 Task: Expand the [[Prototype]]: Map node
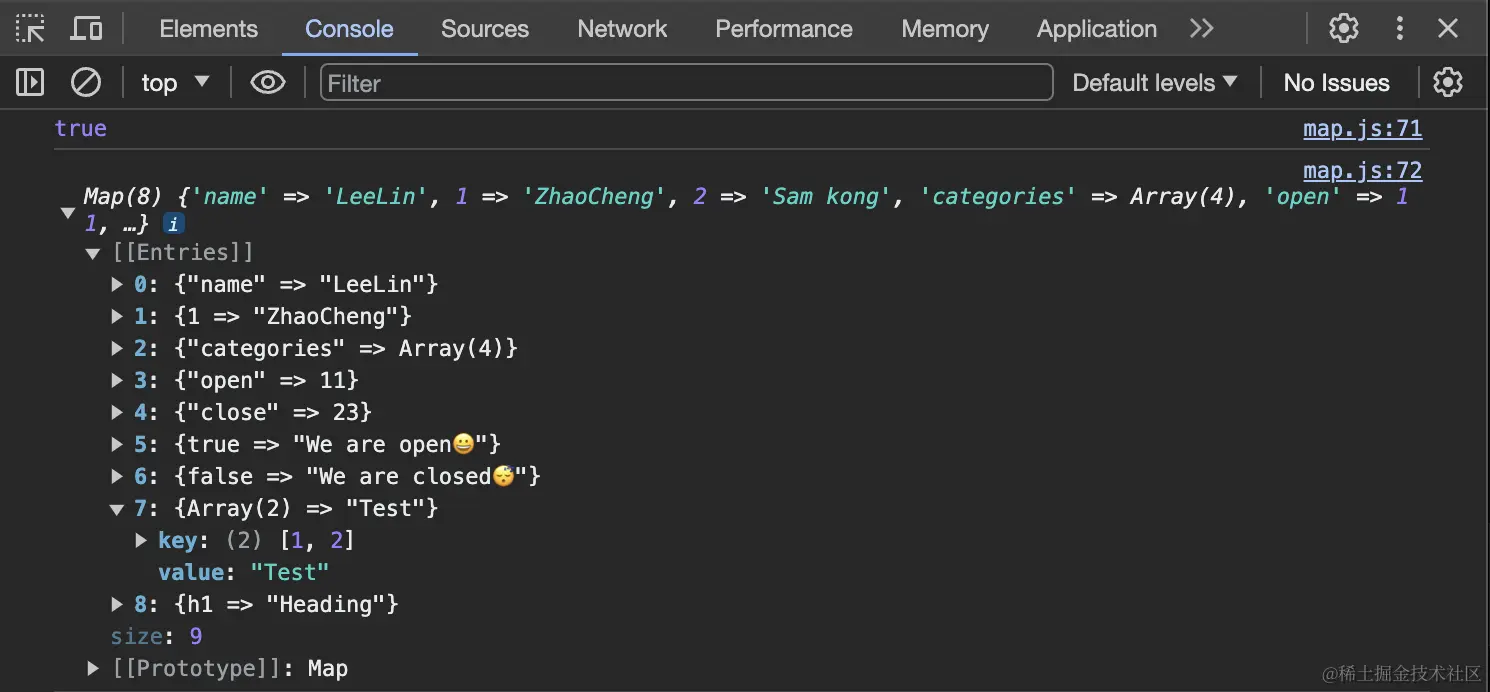coord(93,668)
